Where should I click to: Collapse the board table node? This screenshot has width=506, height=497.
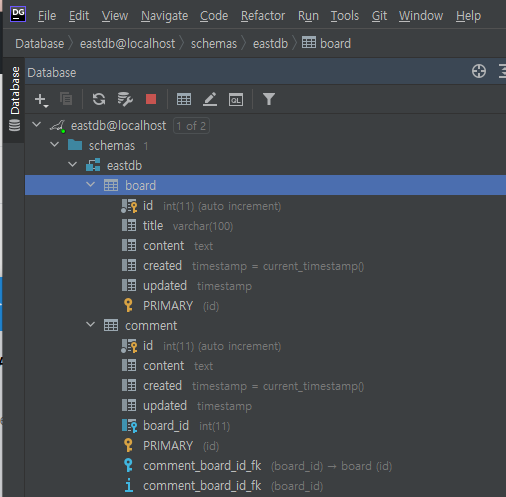click(x=90, y=184)
